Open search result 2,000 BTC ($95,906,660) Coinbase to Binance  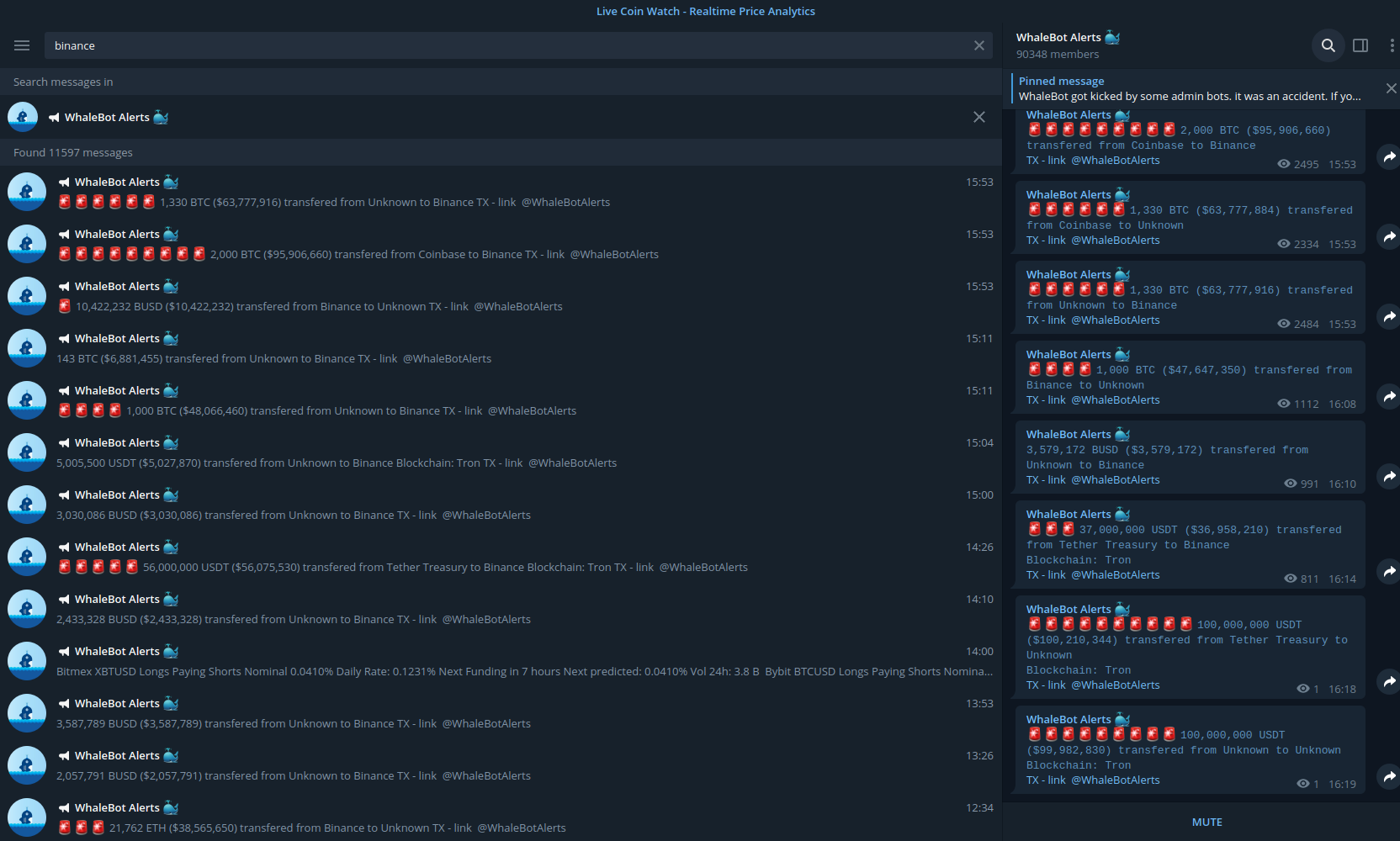[501, 244]
